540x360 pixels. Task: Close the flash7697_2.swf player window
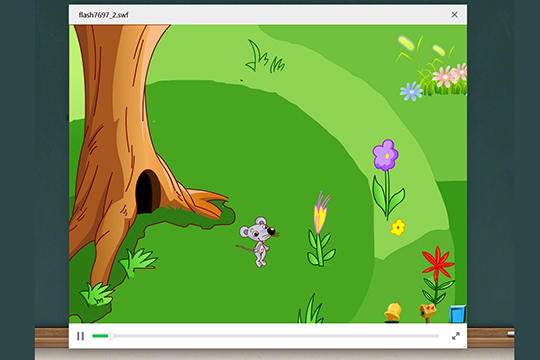455,14
